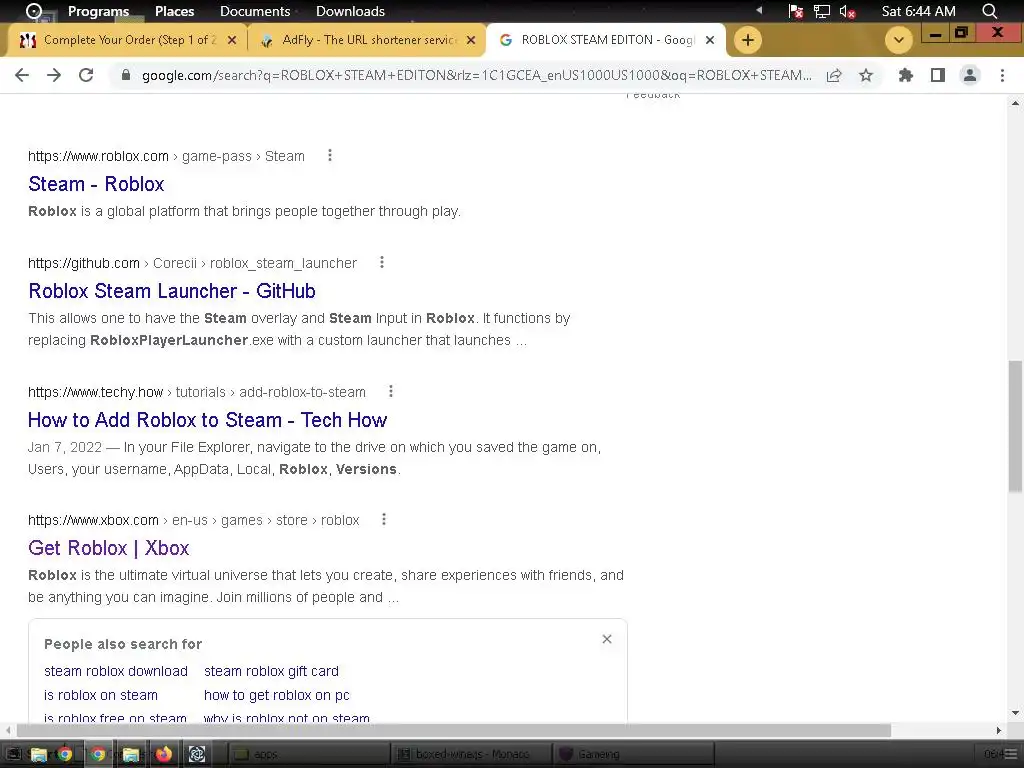Open the Get Roblox | Xbox result
1024x768 pixels.
(x=108, y=548)
